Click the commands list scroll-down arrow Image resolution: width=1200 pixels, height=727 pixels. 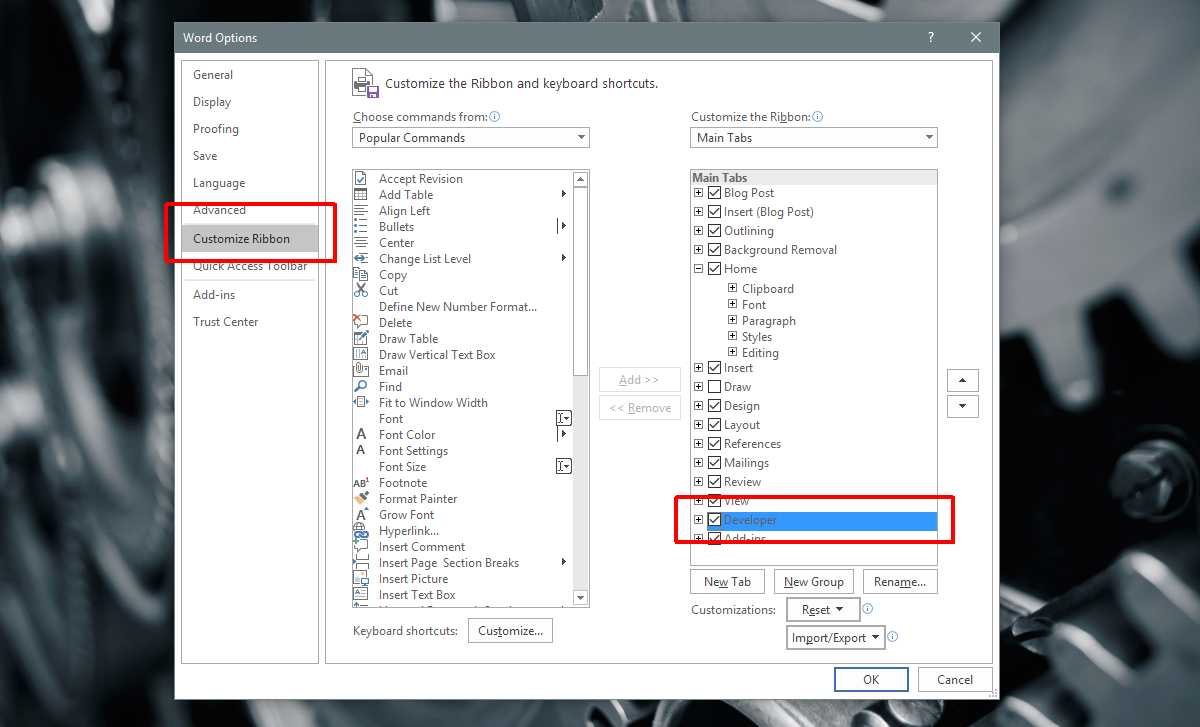coord(581,598)
